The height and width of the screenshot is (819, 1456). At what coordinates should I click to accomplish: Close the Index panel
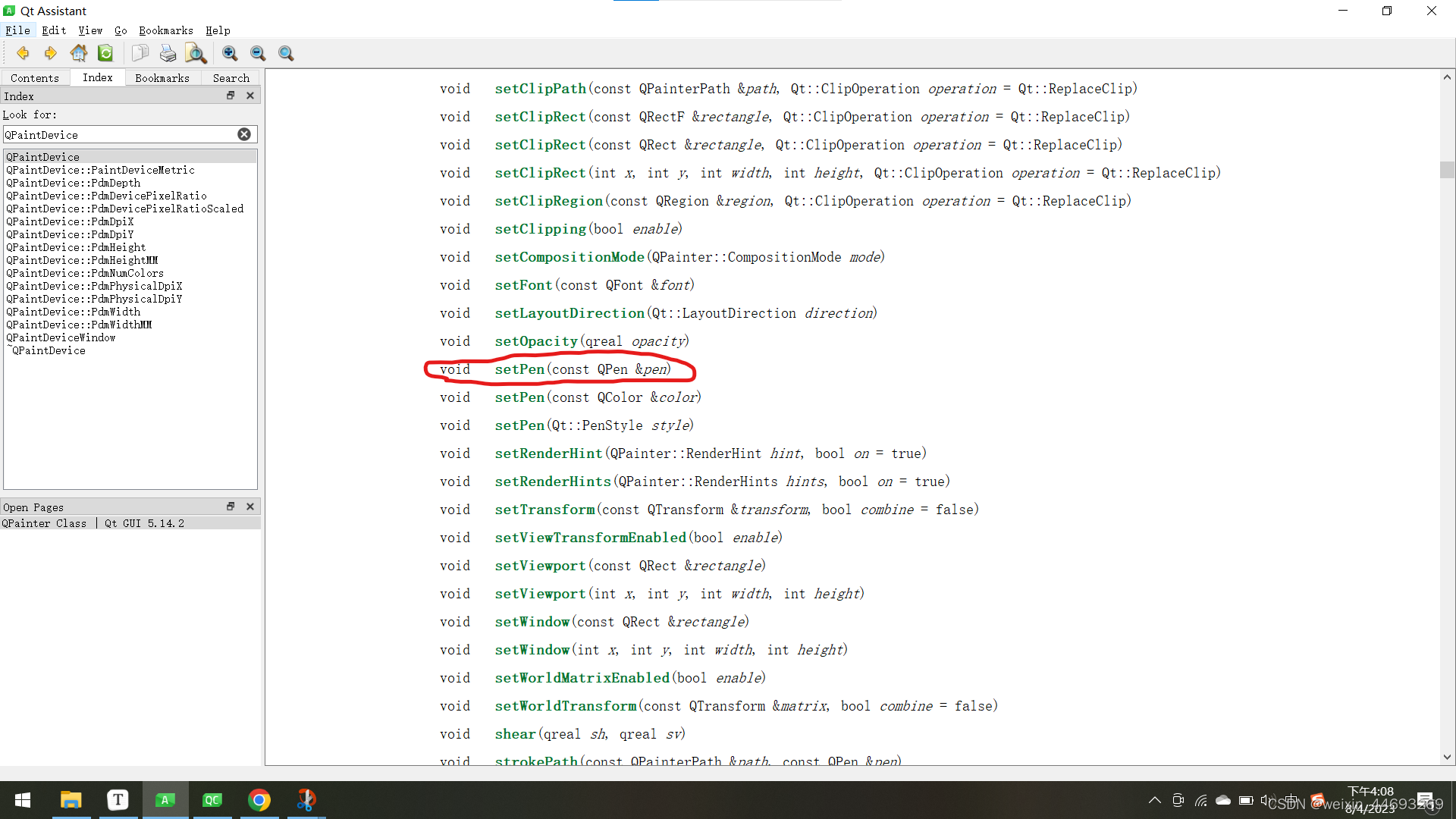[x=250, y=96]
